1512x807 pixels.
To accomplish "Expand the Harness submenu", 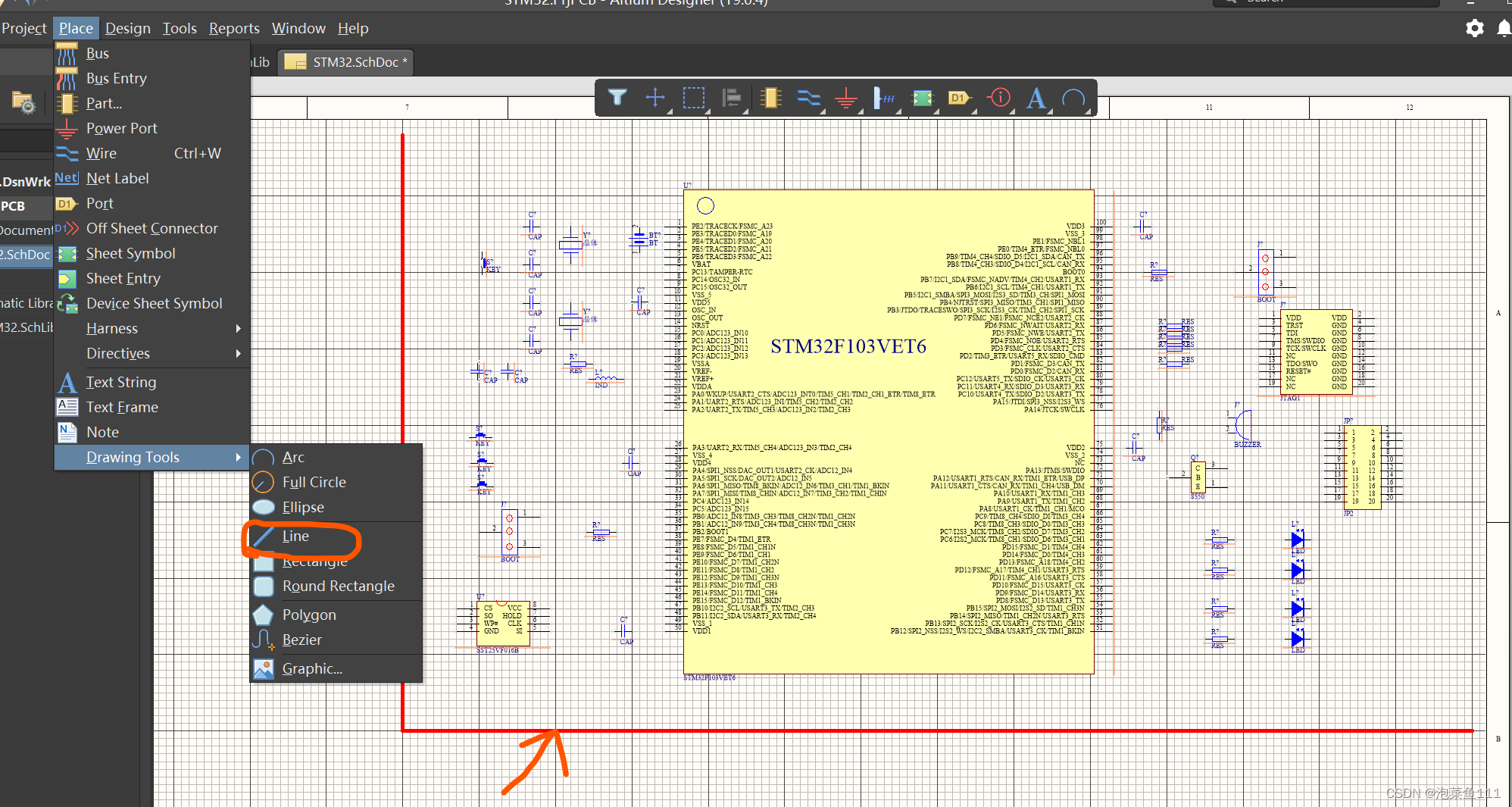I will point(152,328).
